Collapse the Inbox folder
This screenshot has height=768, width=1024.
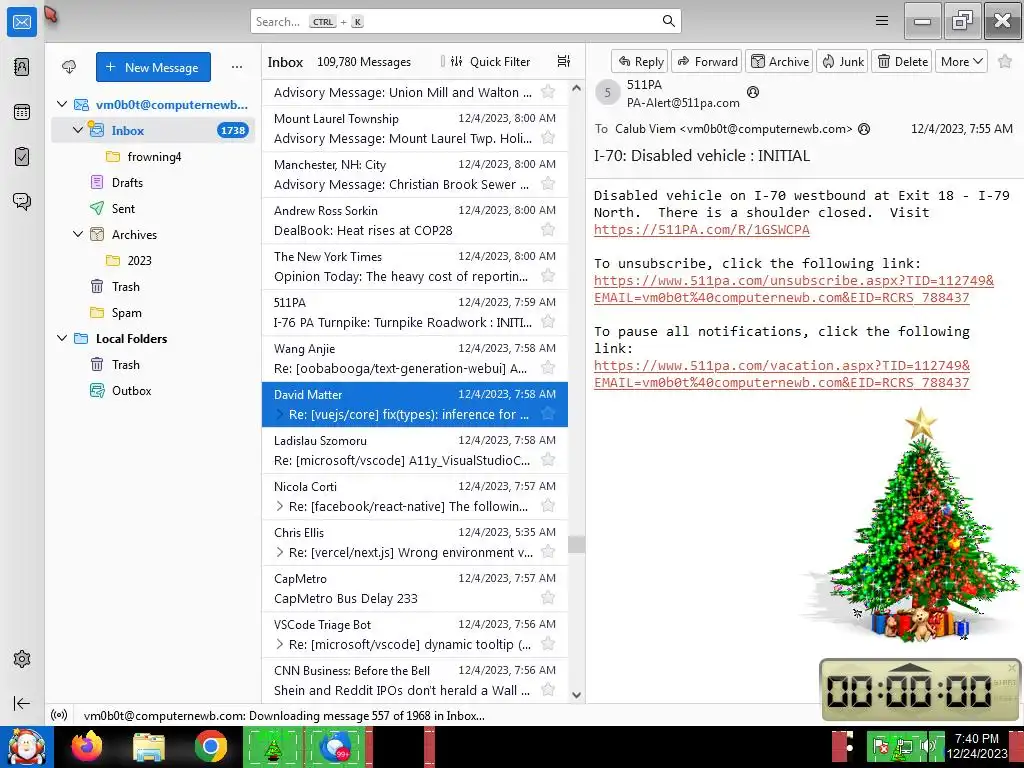coord(78,130)
